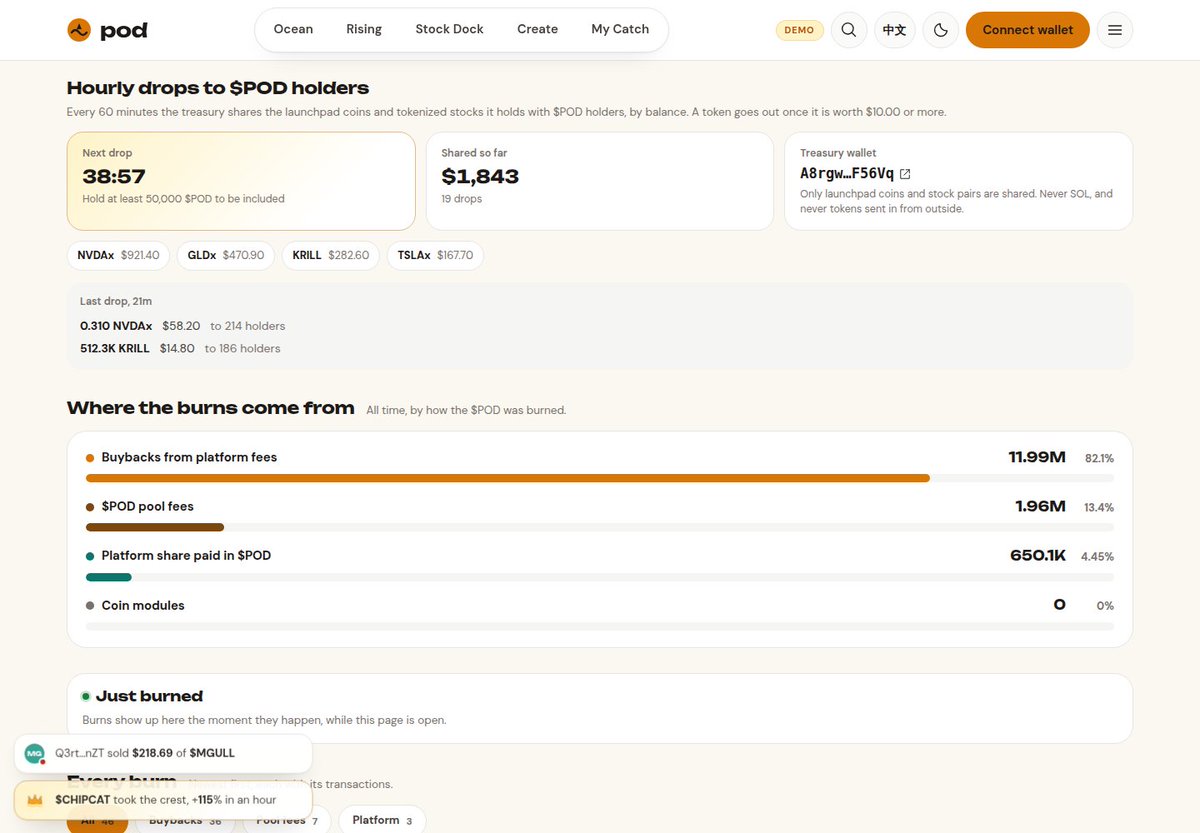Click the teal Platform share progress bar
The image size is (1200, 833).
tap(109, 577)
